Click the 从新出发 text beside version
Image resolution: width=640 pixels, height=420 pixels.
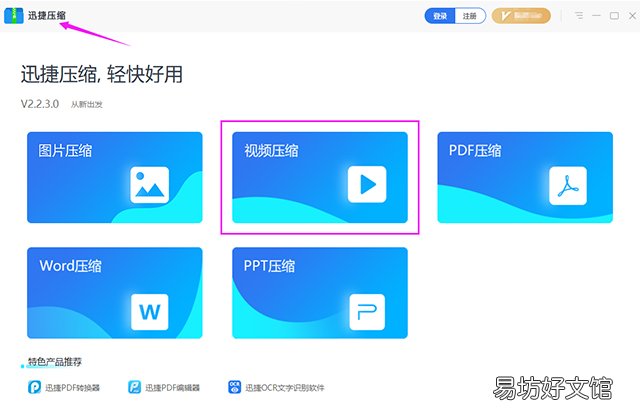coord(87,104)
